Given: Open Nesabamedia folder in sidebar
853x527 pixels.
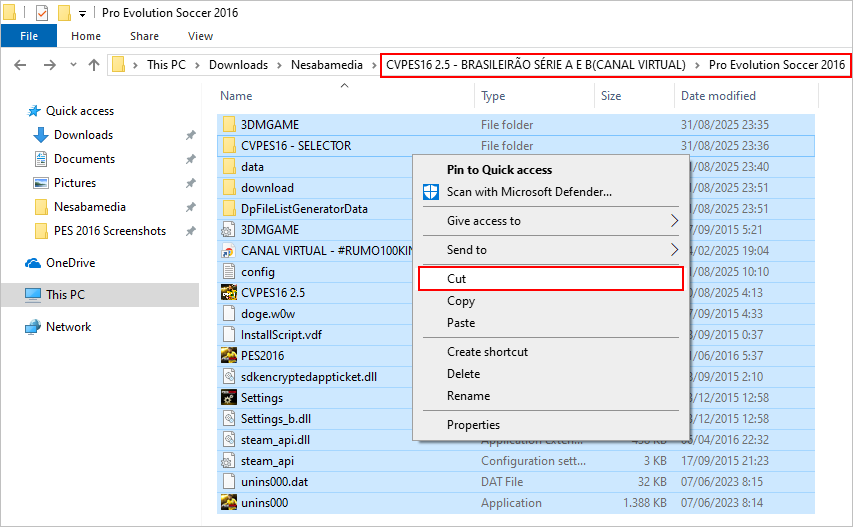Looking at the screenshot, I should (x=89, y=207).
